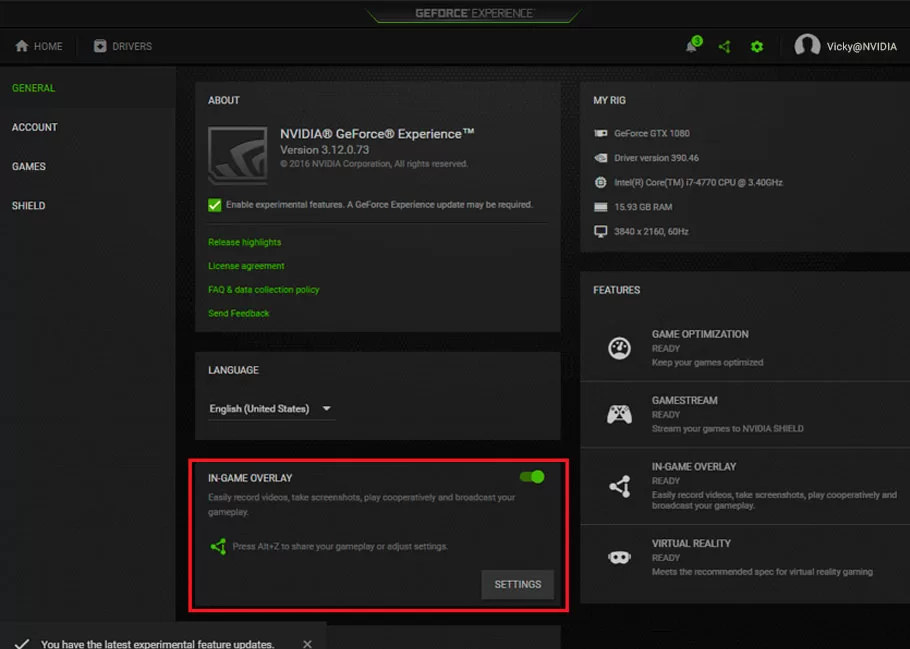The height and width of the screenshot is (649, 910).
Task: Uncheck Enable experimental features checkbox
Action: coord(215,205)
